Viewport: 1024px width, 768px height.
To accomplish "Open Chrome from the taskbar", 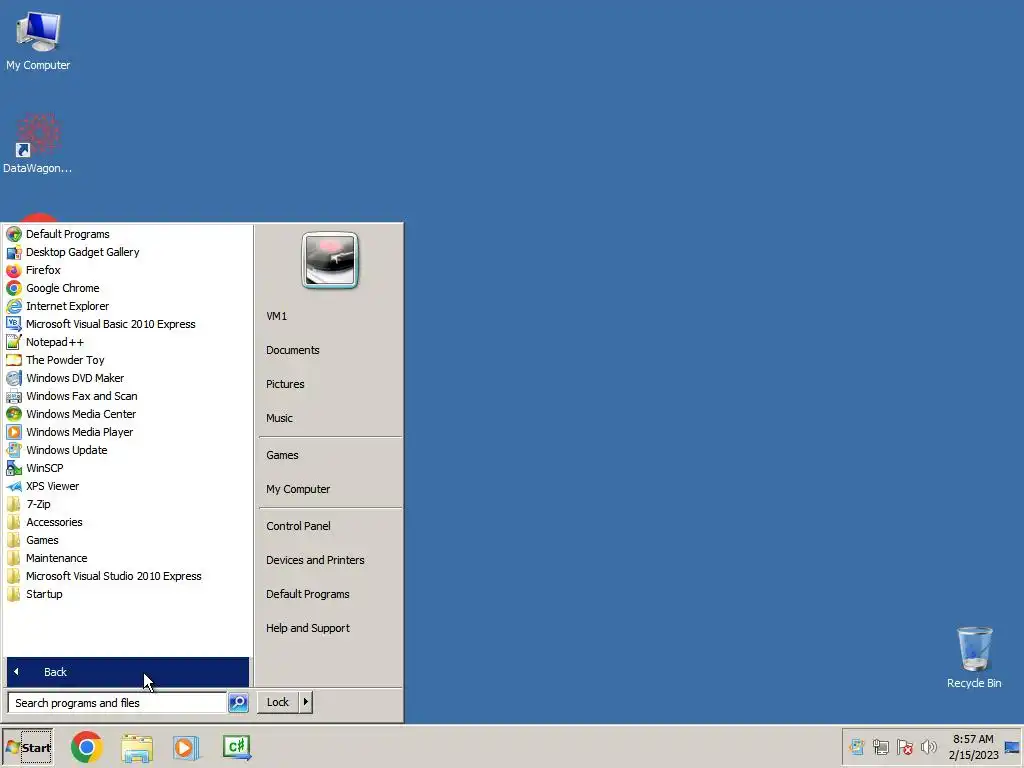I will point(87,747).
